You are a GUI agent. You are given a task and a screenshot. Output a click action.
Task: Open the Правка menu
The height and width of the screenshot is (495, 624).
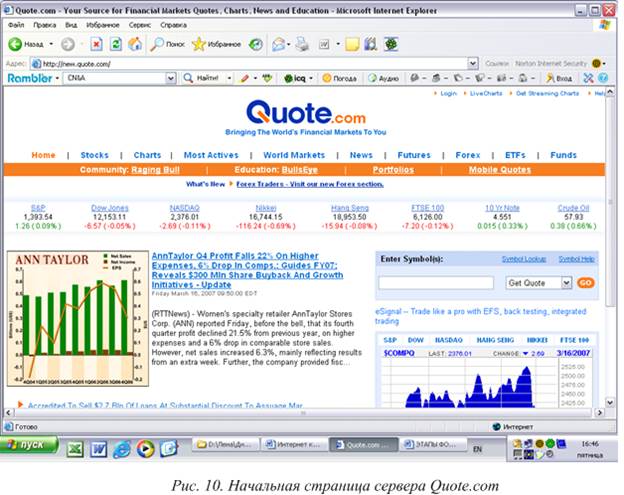(45, 25)
